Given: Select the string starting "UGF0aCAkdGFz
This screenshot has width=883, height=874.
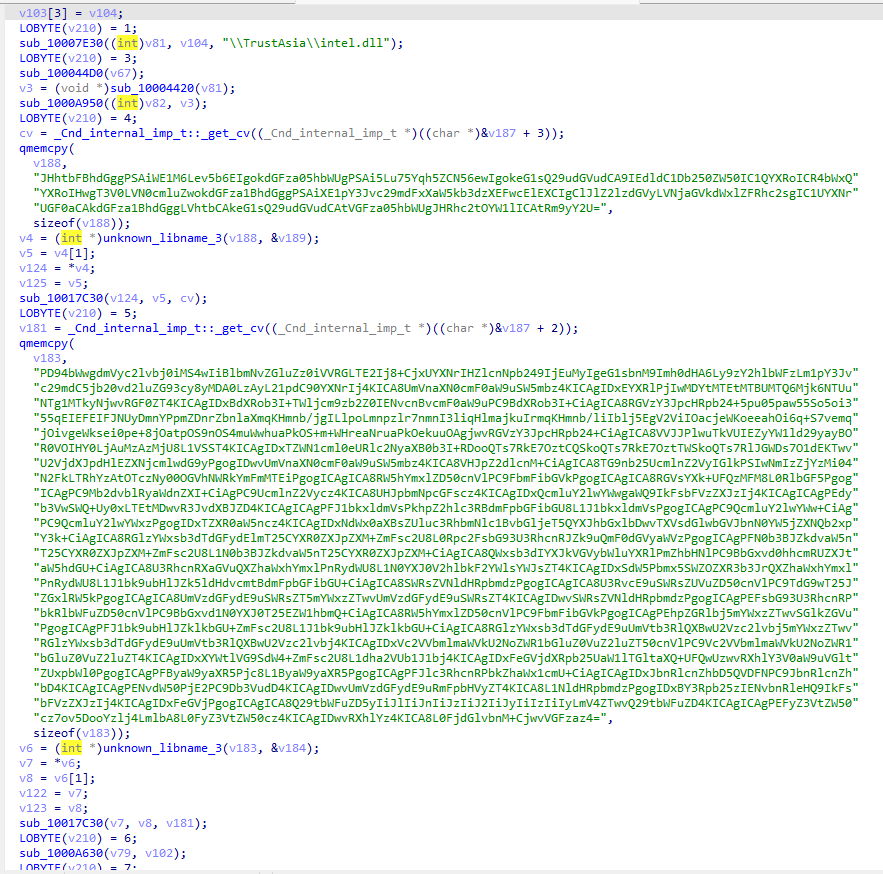Looking at the screenshot, I should click(319, 208).
